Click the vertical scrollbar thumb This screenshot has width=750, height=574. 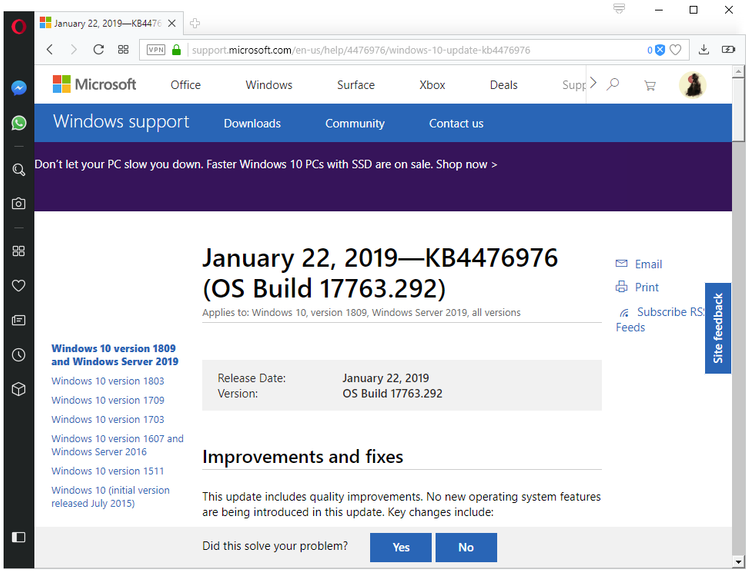(x=738, y=110)
